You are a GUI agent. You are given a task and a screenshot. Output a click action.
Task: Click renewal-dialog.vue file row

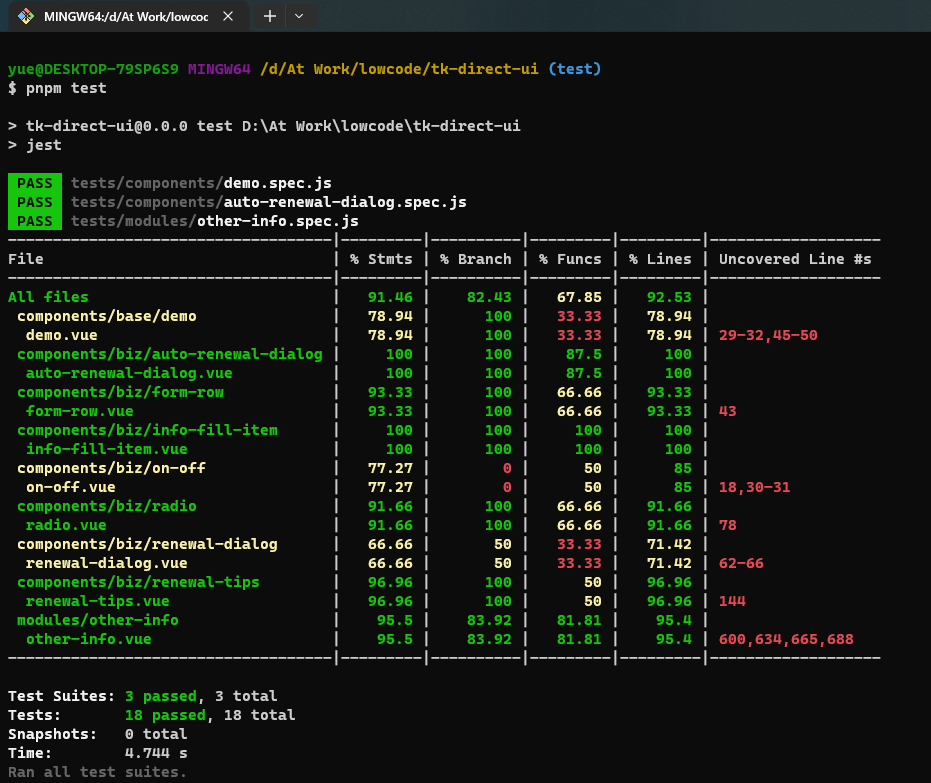pyautogui.click(x=107, y=563)
